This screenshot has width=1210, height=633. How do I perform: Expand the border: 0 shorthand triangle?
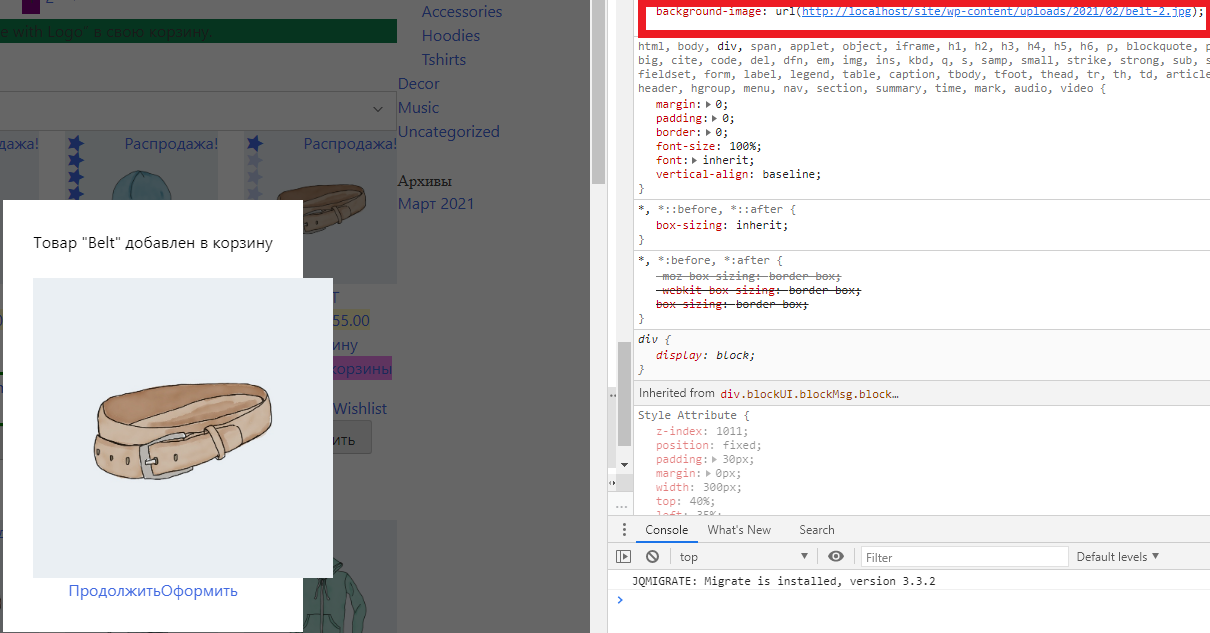[709, 132]
